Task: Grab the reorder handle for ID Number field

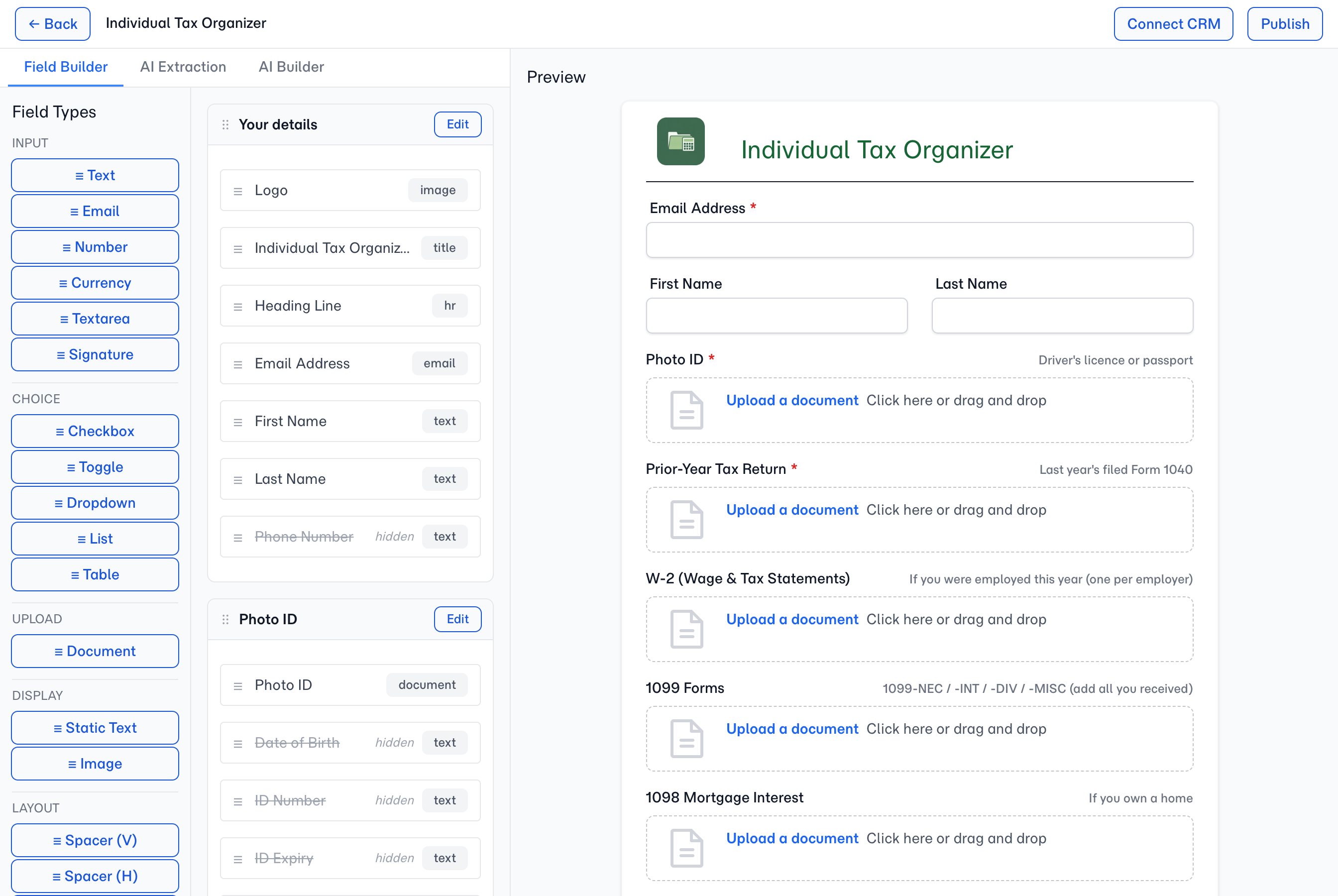Action: pyautogui.click(x=238, y=801)
